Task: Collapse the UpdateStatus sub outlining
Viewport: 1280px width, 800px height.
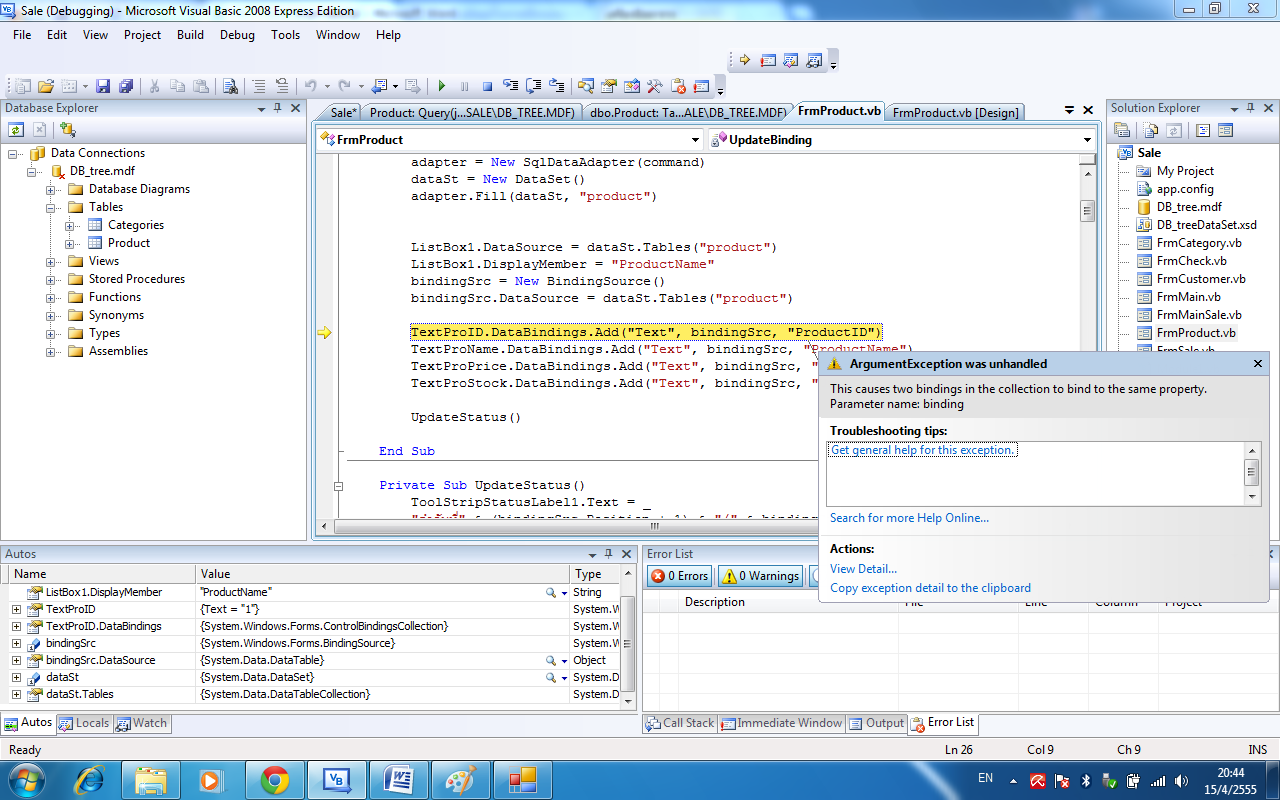Action: click(x=338, y=485)
